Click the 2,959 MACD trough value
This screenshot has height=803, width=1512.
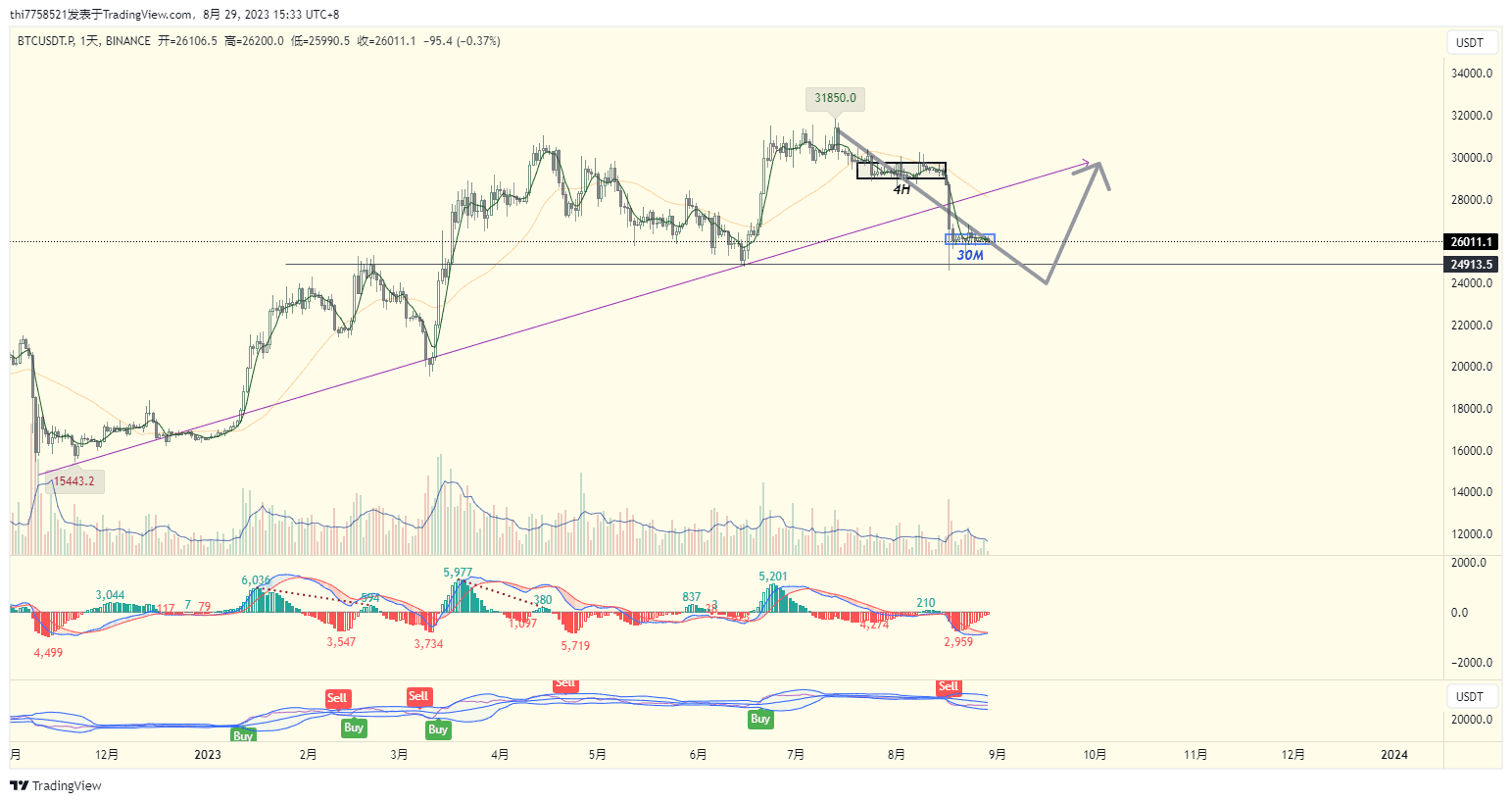(x=958, y=642)
